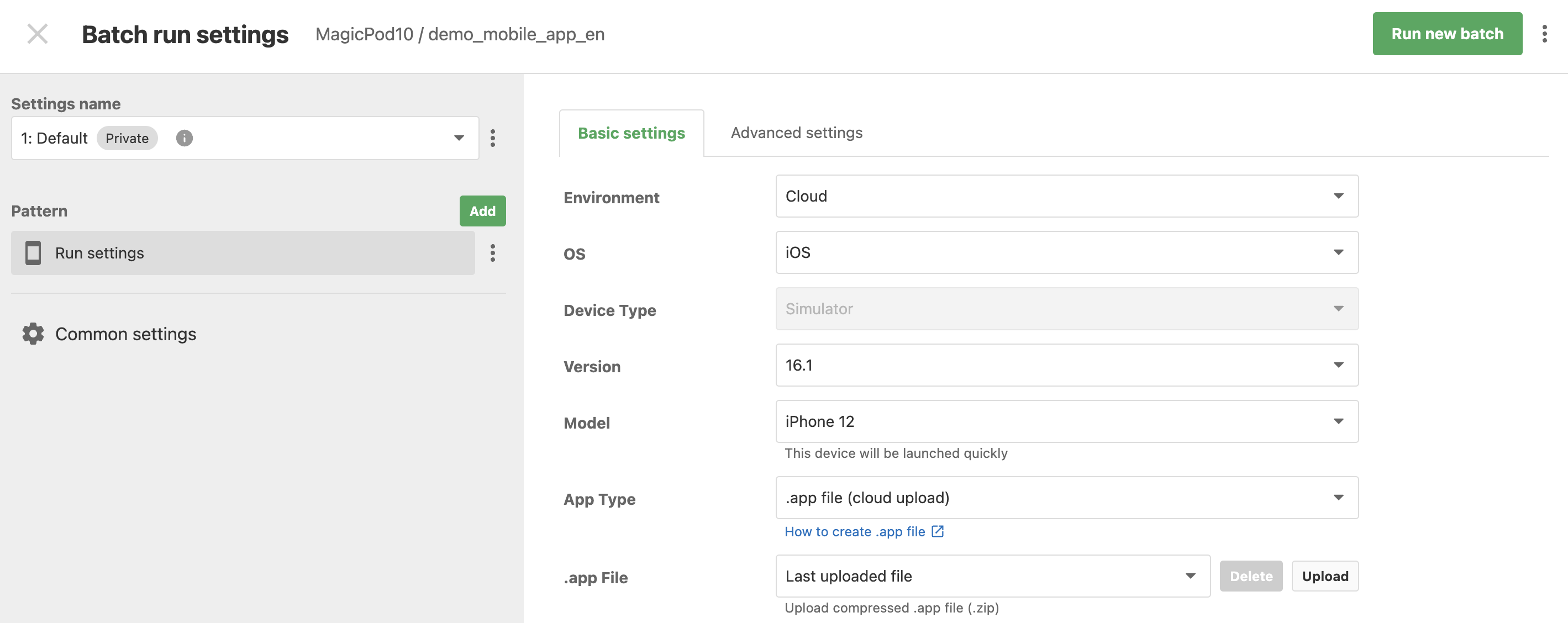Open the top-right three-dot menu
The width and height of the screenshot is (1568, 623).
pyautogui.click(x=1544, y=34)
